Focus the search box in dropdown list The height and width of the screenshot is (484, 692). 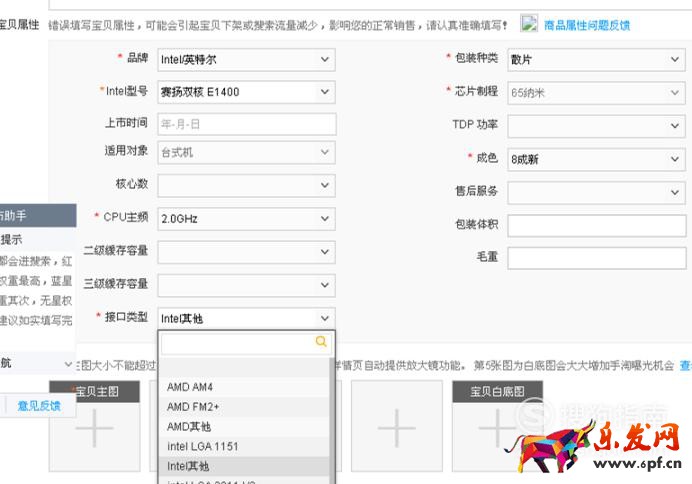238,342
